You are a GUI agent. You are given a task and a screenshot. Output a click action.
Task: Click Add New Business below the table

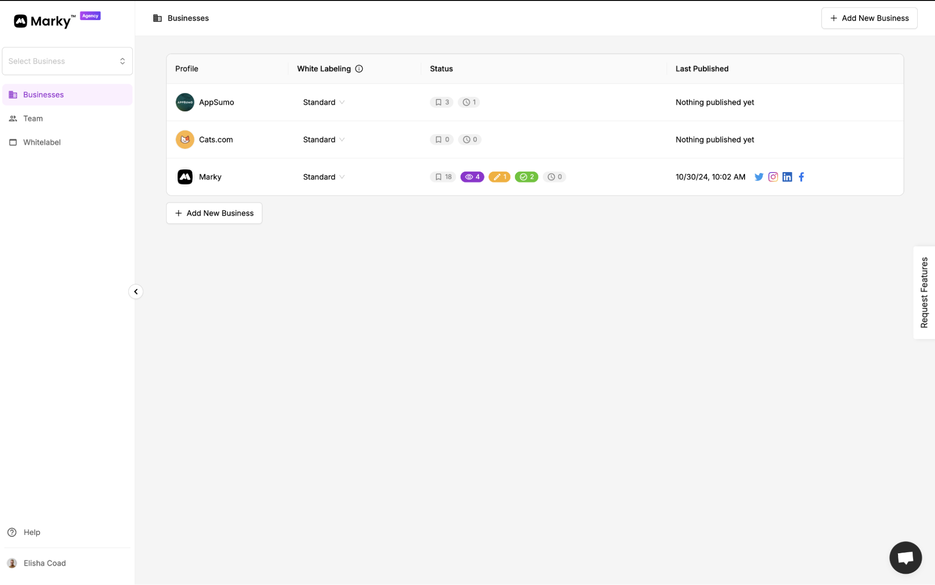tap(214, 212)
